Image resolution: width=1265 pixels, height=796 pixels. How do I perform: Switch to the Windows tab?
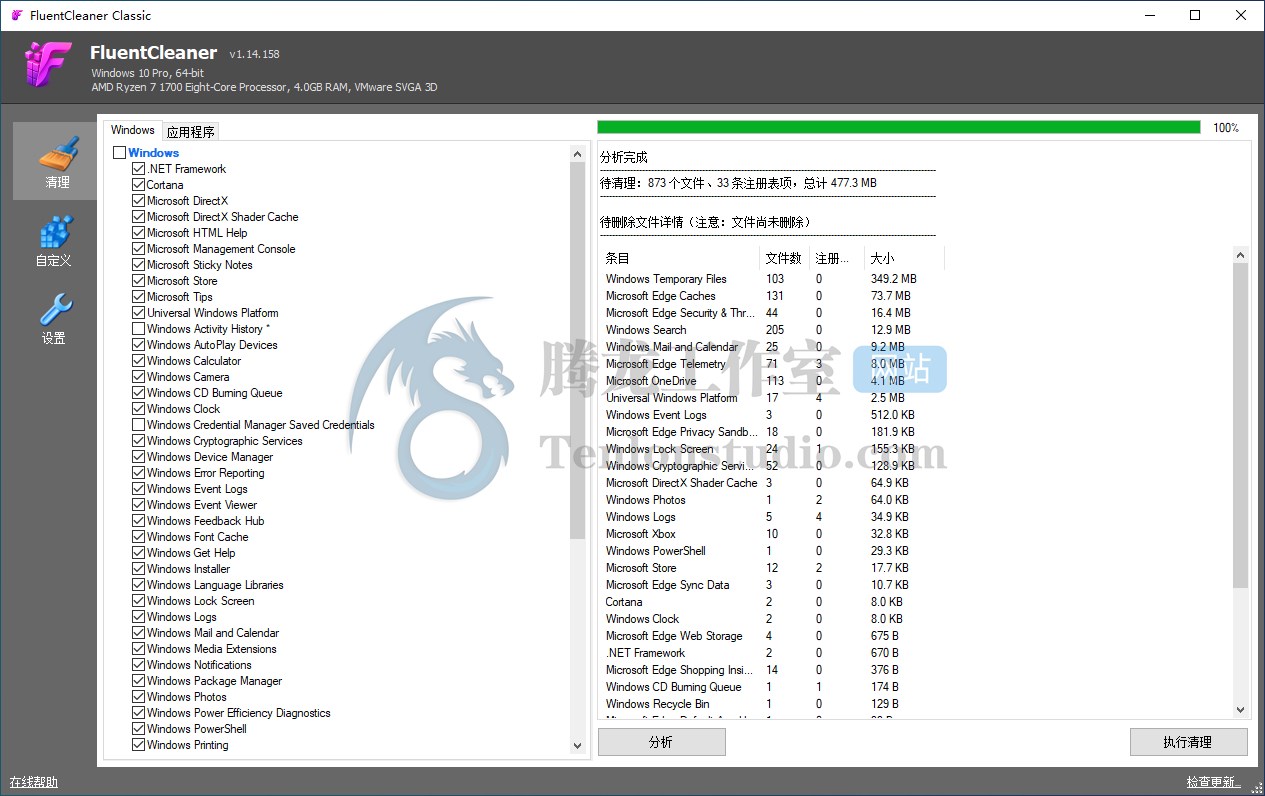(133, 130)
